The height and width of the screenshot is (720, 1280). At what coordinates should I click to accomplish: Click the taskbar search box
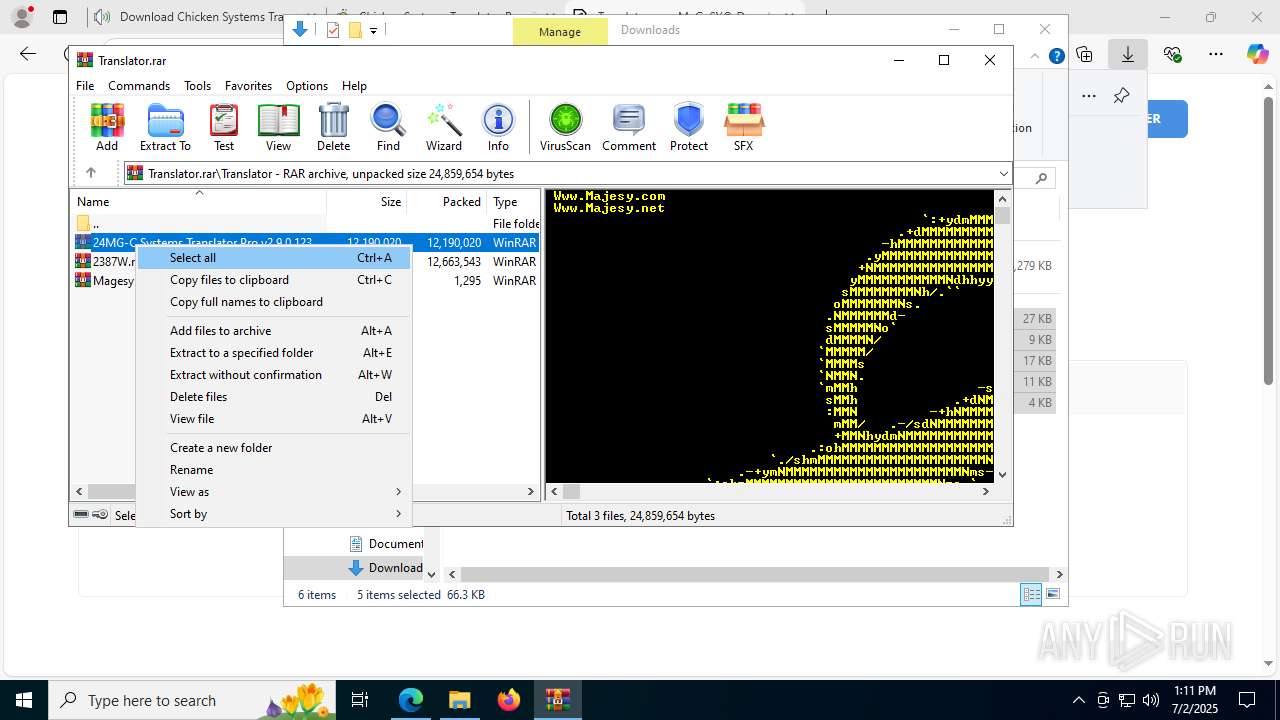pos(193,700)
